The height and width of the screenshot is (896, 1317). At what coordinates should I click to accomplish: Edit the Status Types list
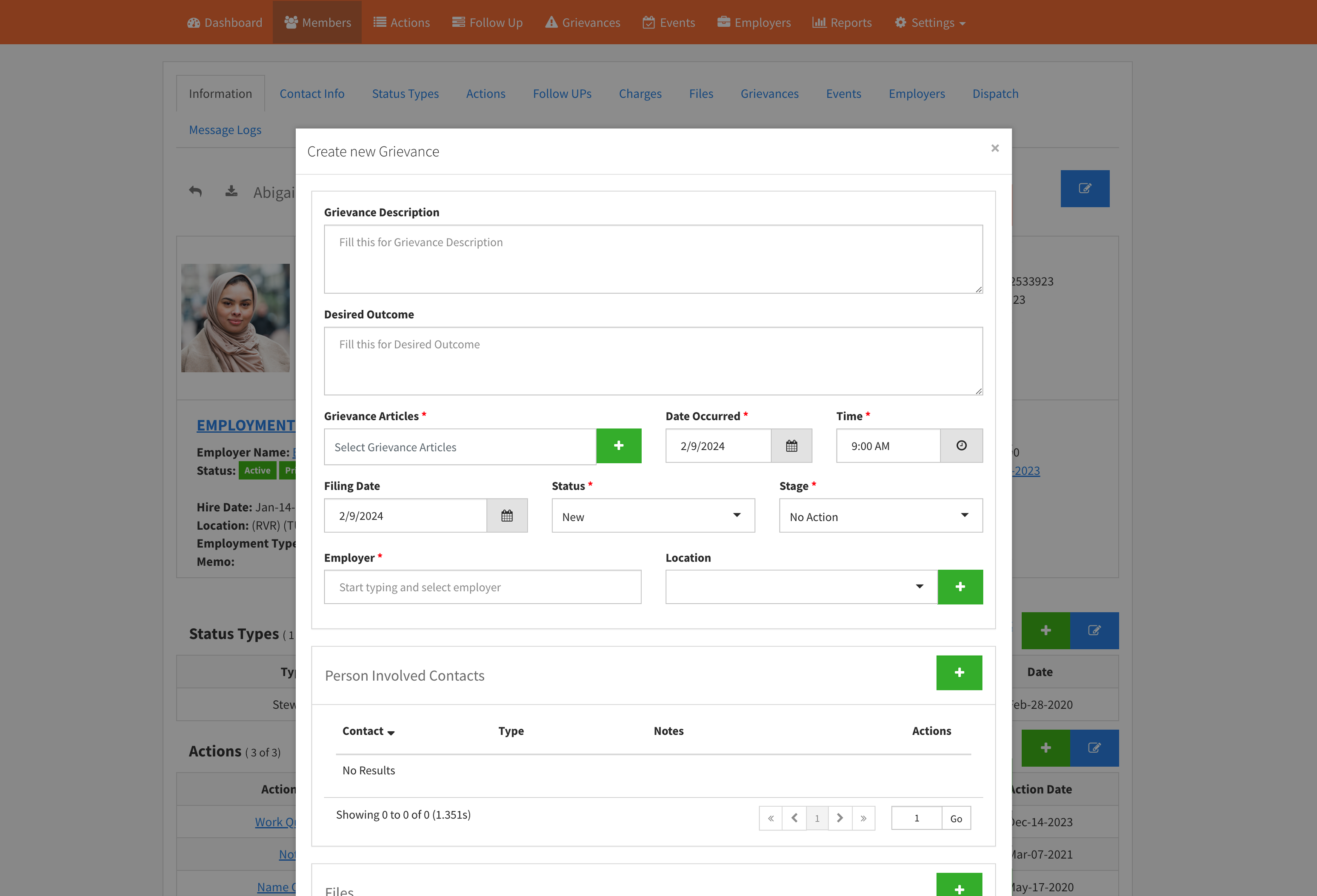1094,630
